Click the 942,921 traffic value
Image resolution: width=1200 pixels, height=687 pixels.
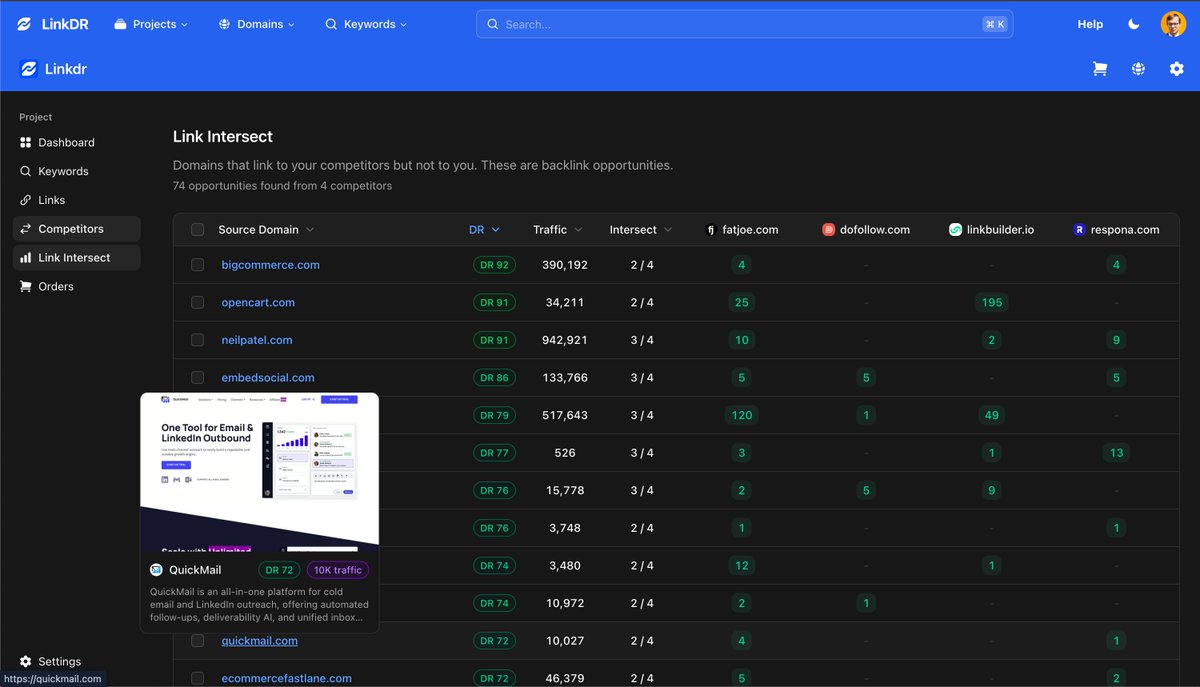click(x=565, y=340)
